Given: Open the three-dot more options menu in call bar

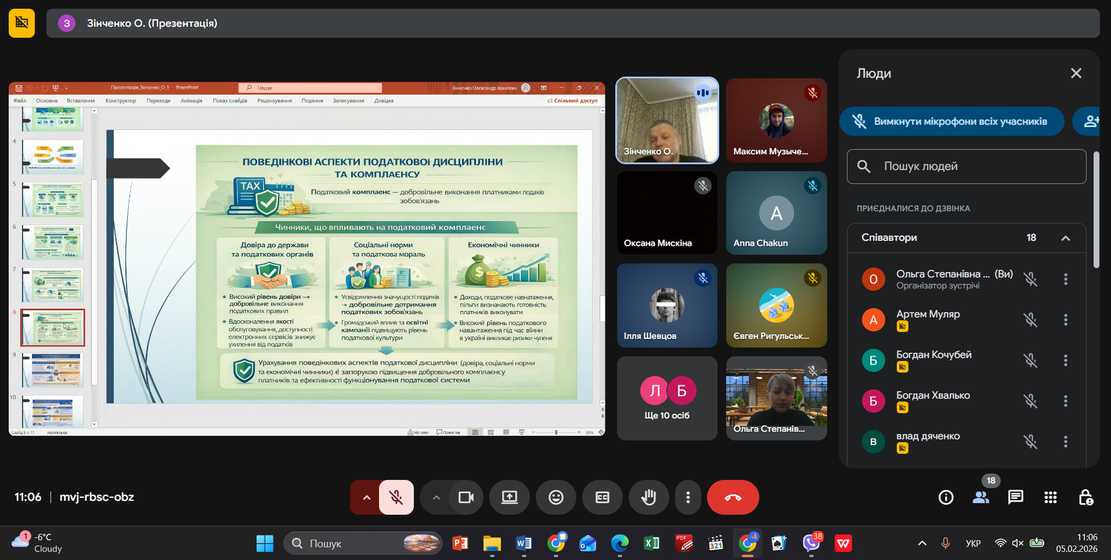Looking at the screenshot, I should point(687,497).
